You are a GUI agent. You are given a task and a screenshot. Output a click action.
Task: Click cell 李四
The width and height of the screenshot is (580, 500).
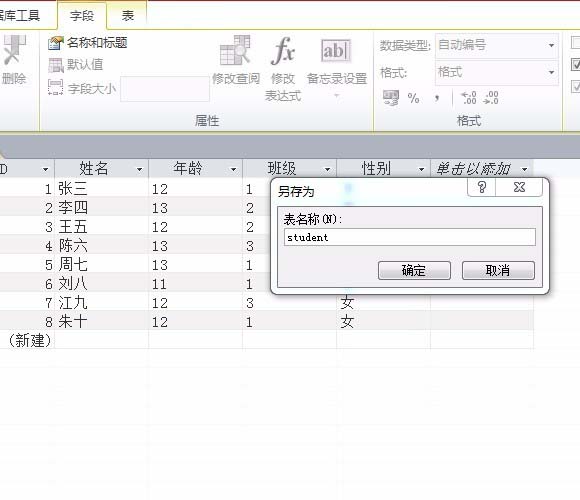101,208
